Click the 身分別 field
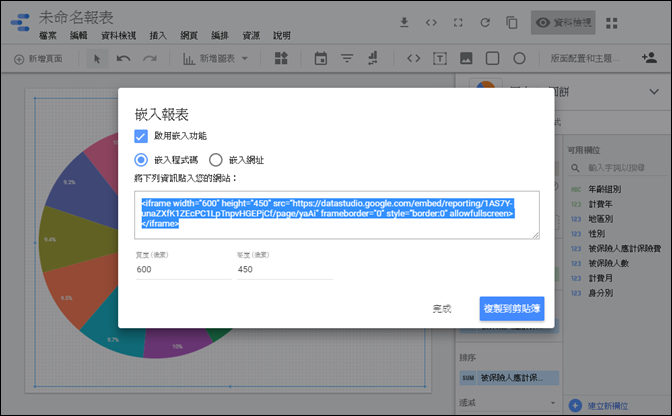 click(x=600, y=293)
